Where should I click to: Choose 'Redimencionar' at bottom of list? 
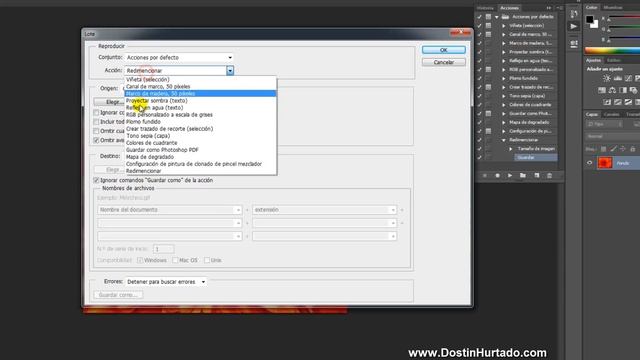pyautogui.click(x=200, y=171)
